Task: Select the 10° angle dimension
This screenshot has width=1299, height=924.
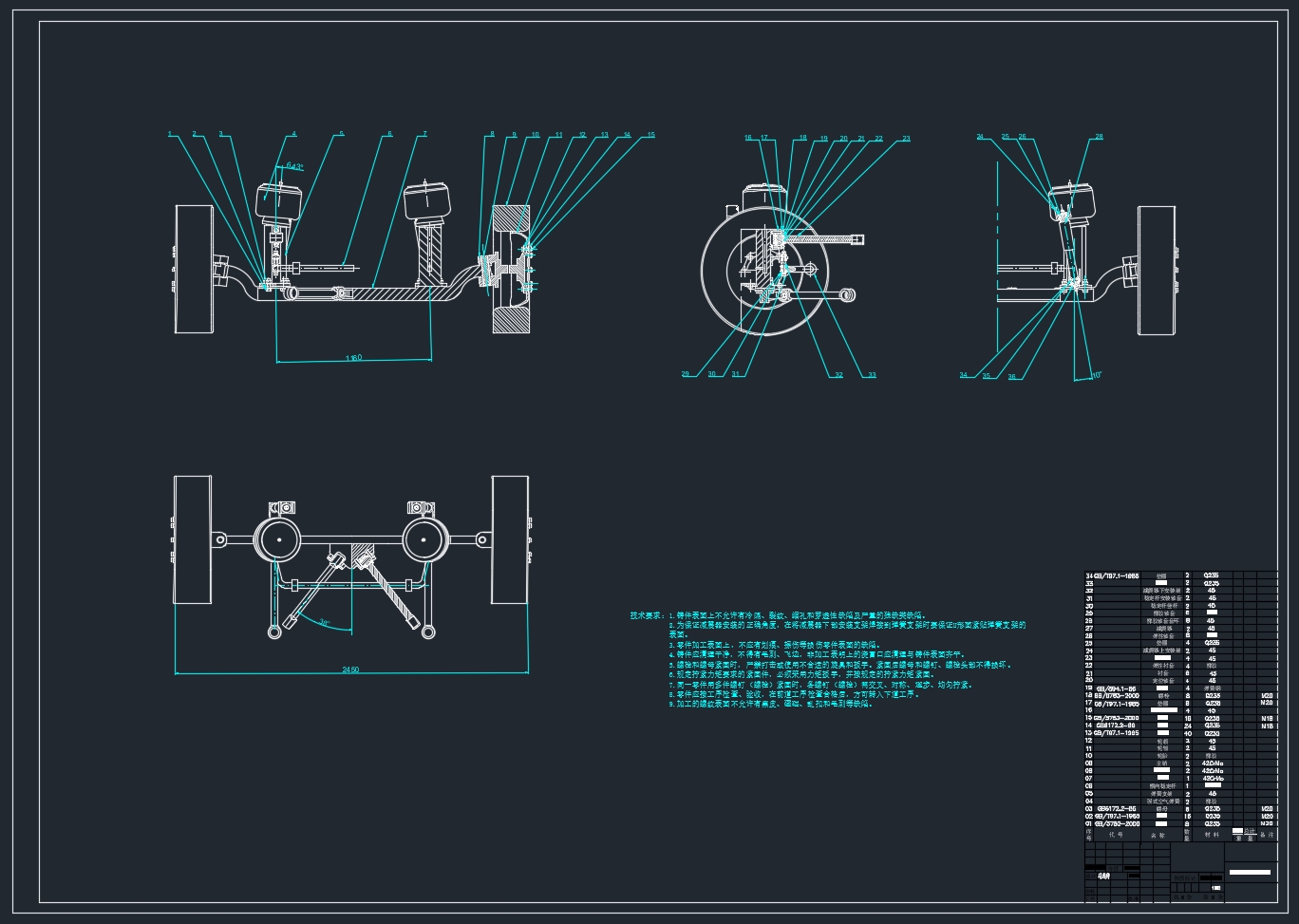Action: pos(1096,376)
